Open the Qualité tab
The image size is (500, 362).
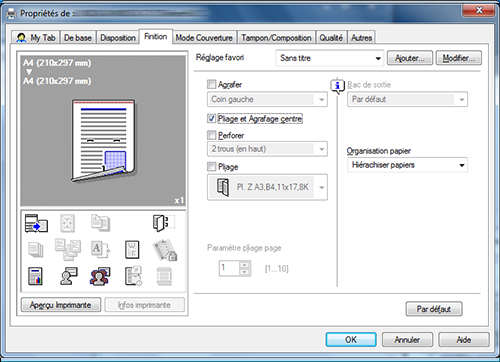point(331,38)
